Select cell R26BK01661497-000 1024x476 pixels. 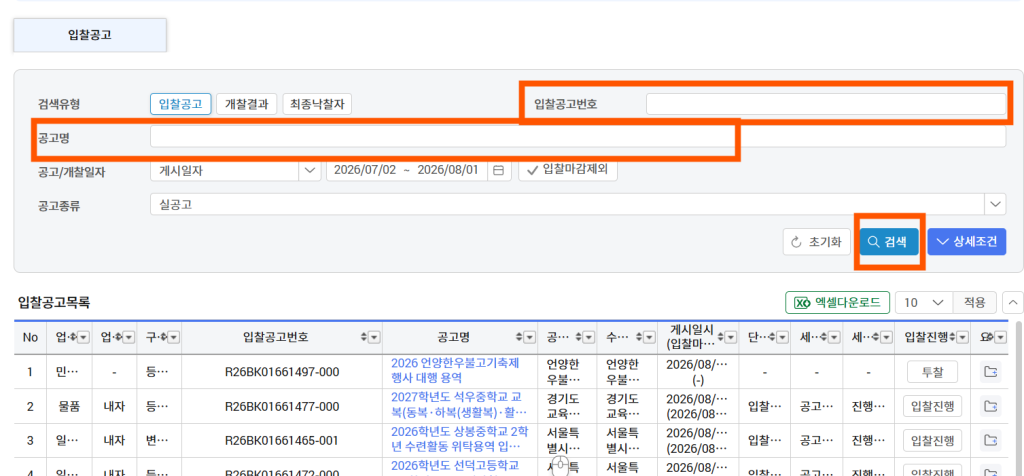point(282,372)
